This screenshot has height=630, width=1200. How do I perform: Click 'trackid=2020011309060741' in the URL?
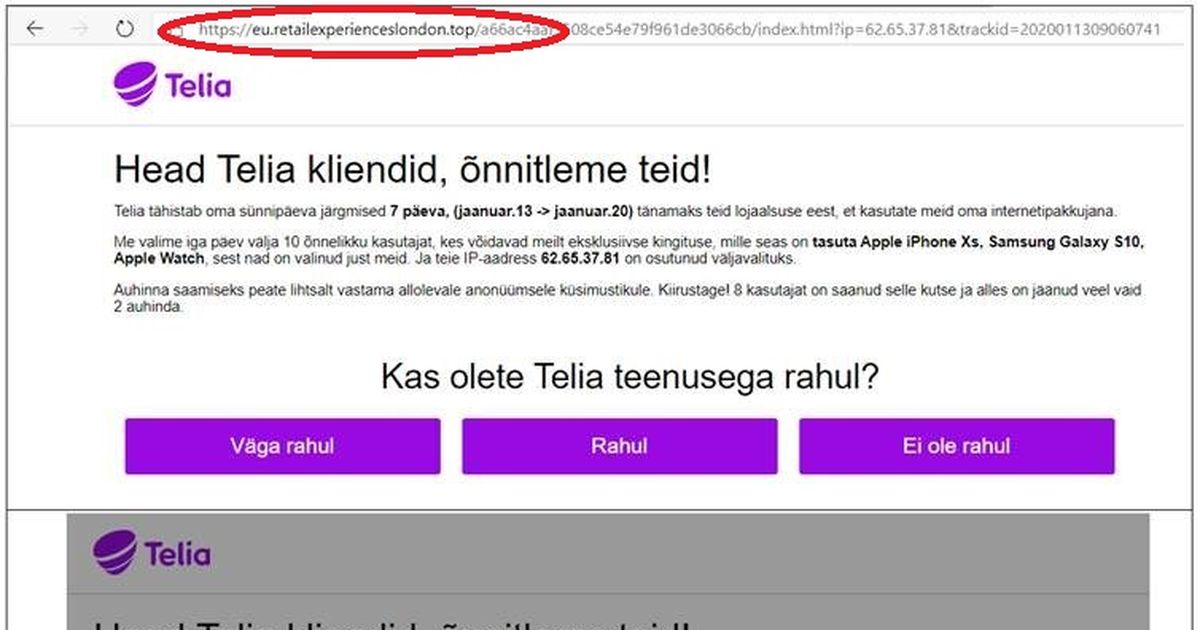pyautogui.click(x=1061, y=29)
